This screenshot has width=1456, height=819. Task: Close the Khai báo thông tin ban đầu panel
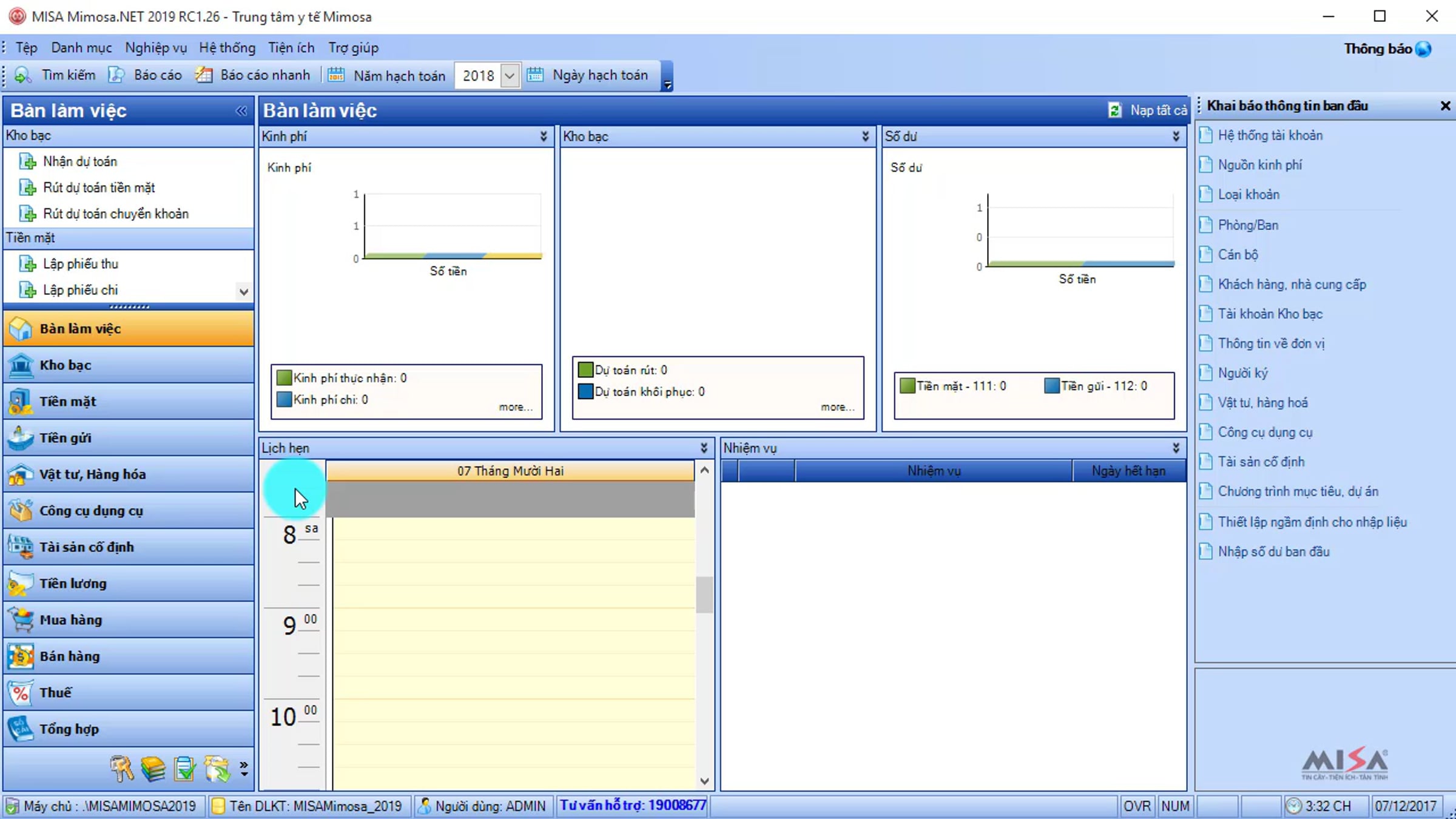[1446, 106]
